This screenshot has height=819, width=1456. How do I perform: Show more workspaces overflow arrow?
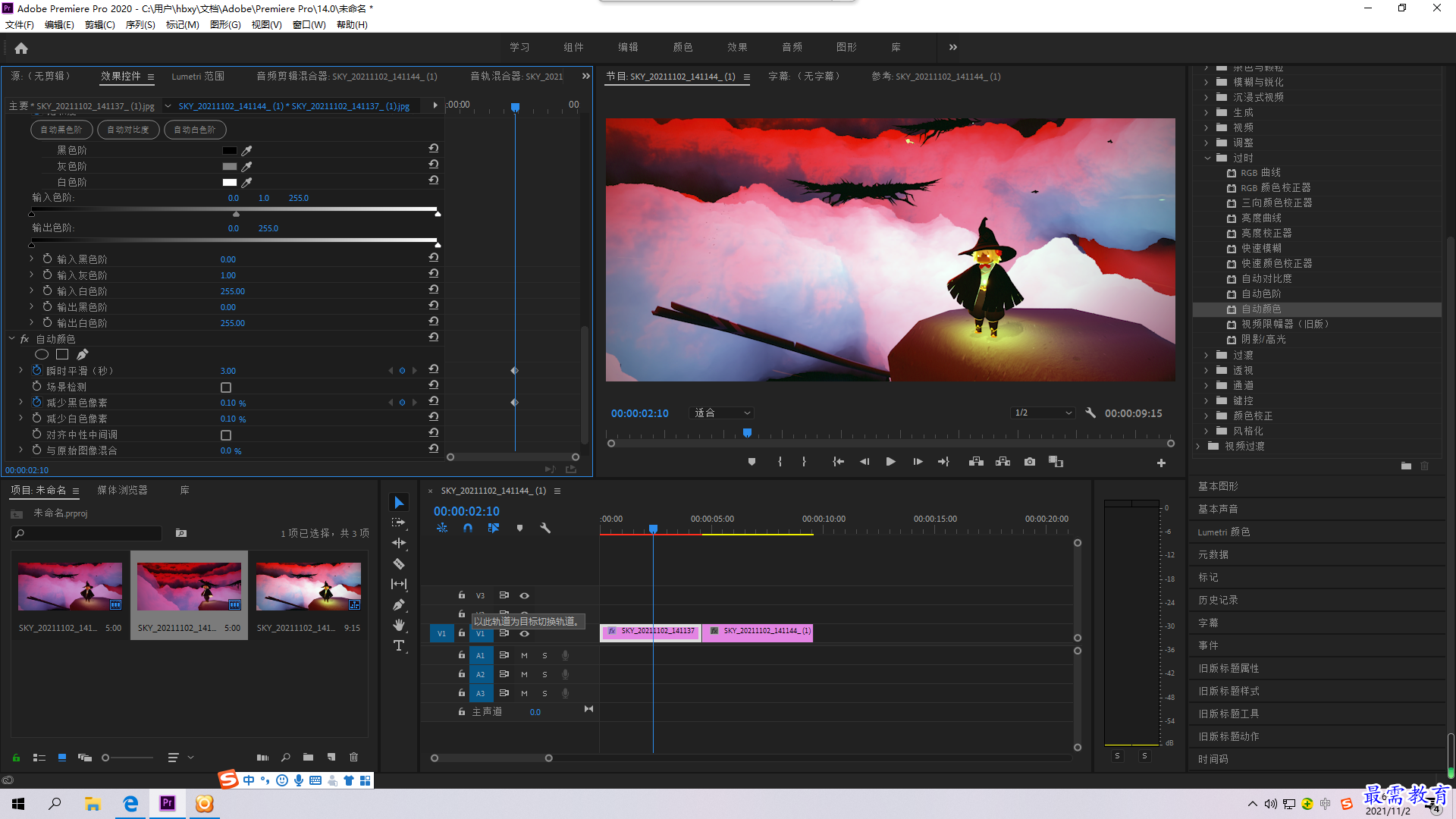pyautogui.click(x=952, y=47)
